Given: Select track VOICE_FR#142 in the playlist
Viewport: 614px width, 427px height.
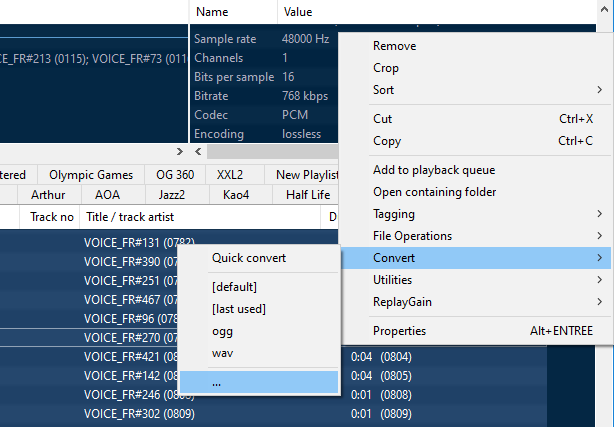Looking at the screenshot, I should pos(130,376).
